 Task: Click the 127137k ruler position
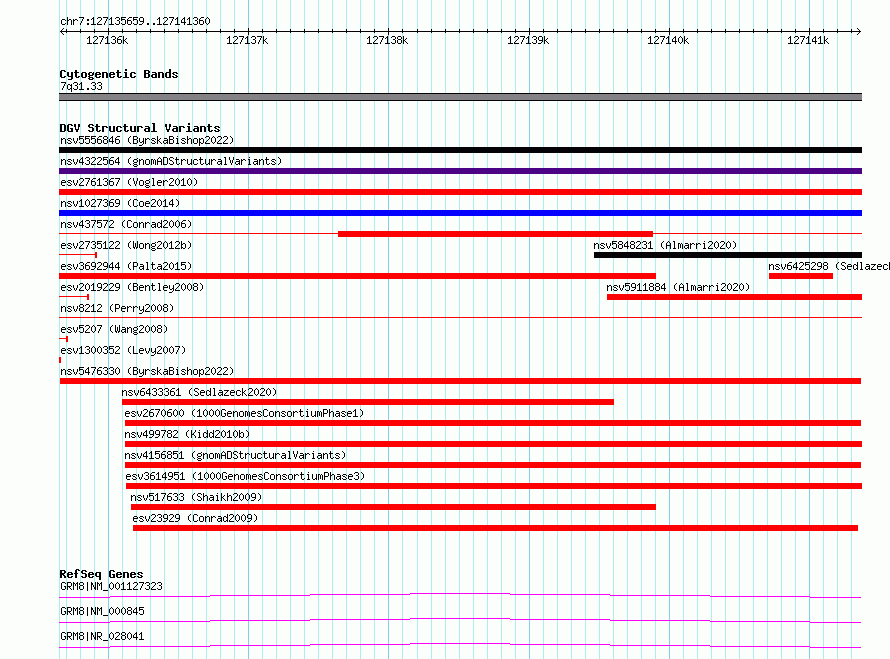(x=247, y=40)
